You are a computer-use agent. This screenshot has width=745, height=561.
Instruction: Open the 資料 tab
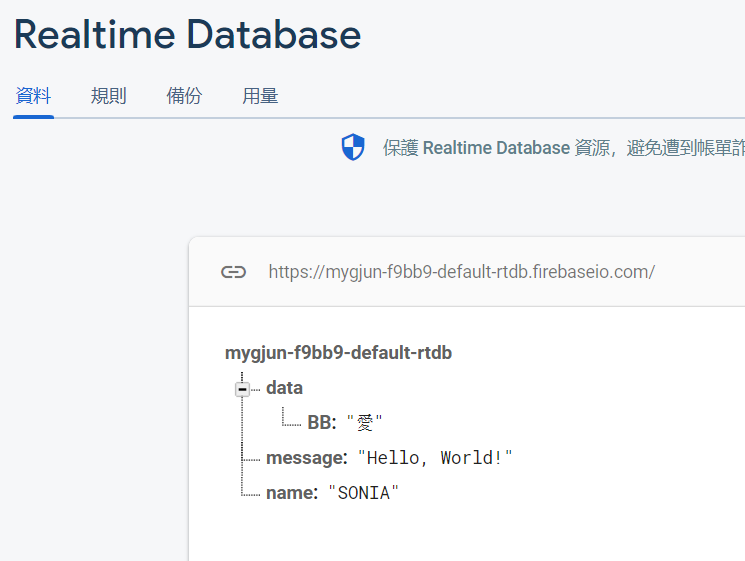click(x=33, y=96)
